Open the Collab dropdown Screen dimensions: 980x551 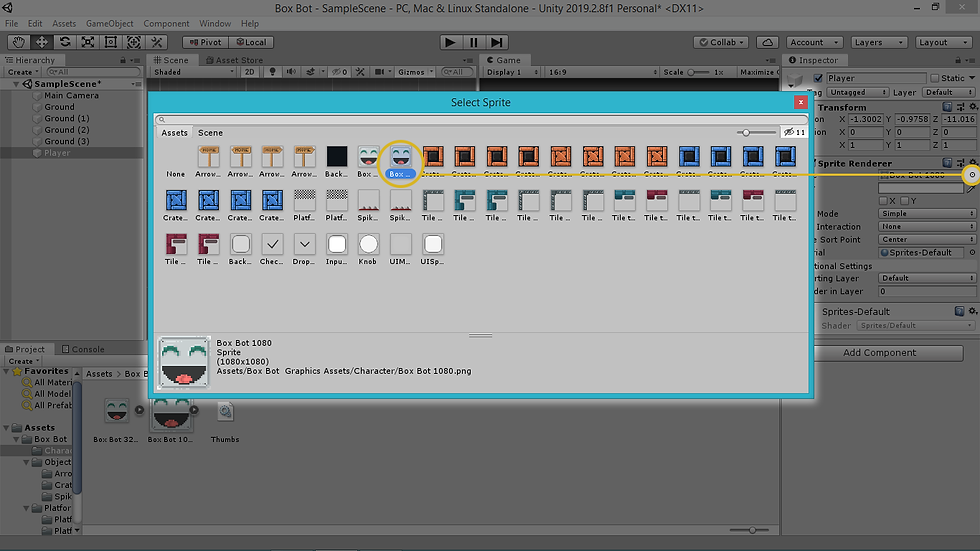(x=721, y=42)
